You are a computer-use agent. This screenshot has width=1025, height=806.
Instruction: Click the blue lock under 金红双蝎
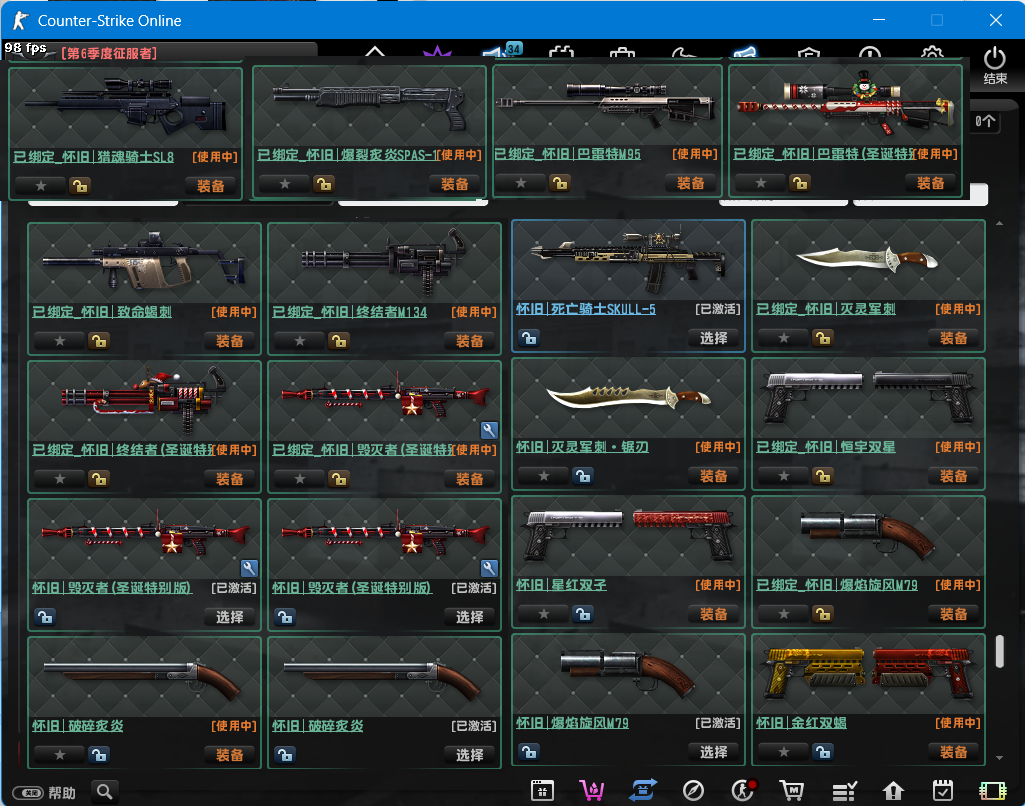[x=822, y=752]
